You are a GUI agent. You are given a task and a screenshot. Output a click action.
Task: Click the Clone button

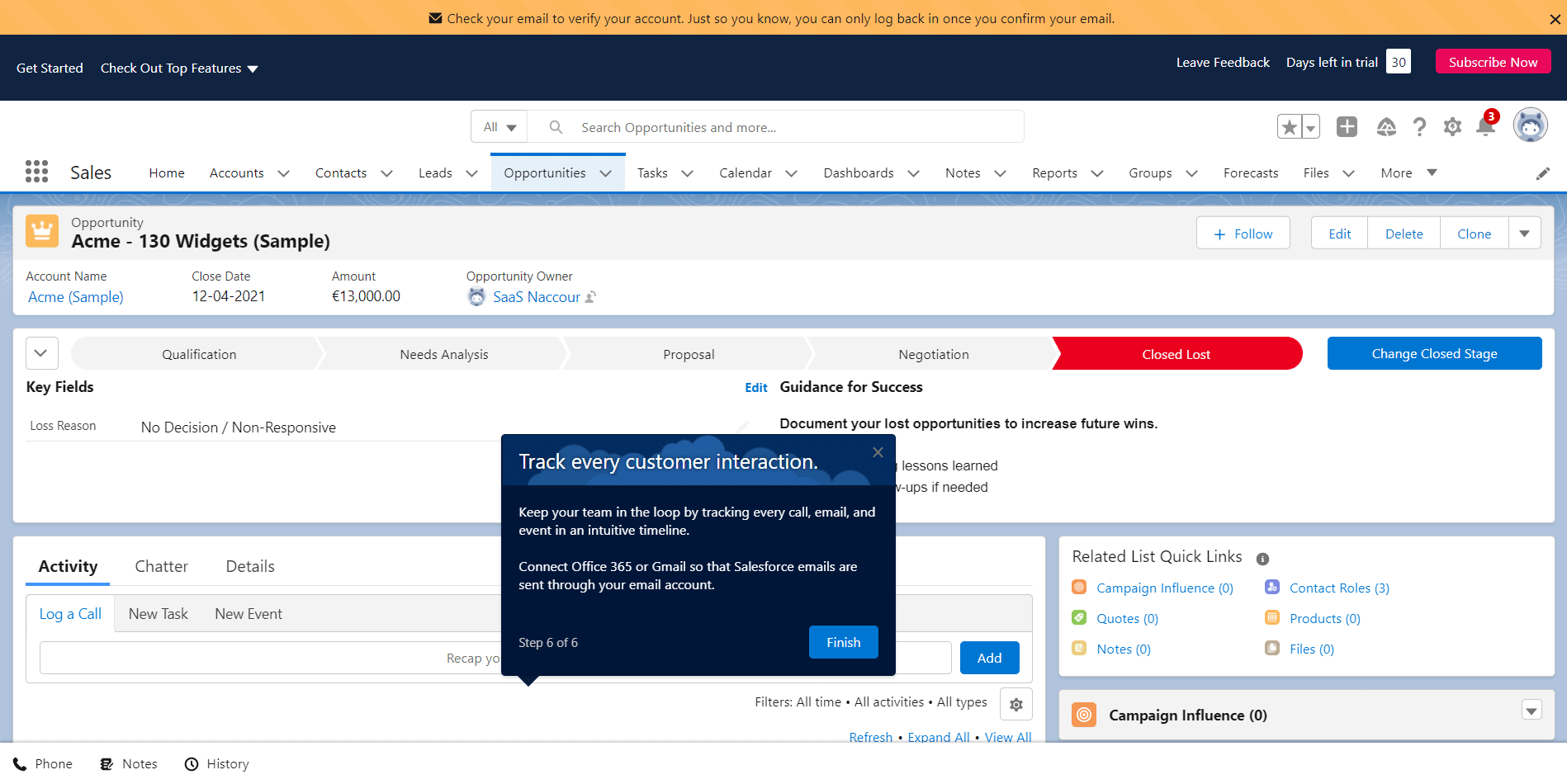click(x=1475, y=234)
